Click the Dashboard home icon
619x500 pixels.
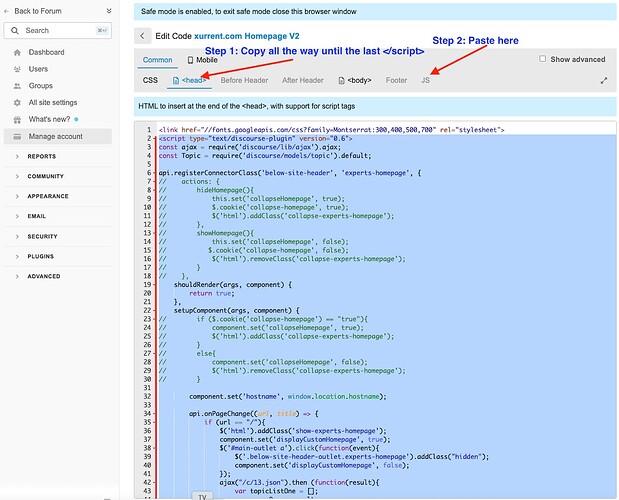17,52
